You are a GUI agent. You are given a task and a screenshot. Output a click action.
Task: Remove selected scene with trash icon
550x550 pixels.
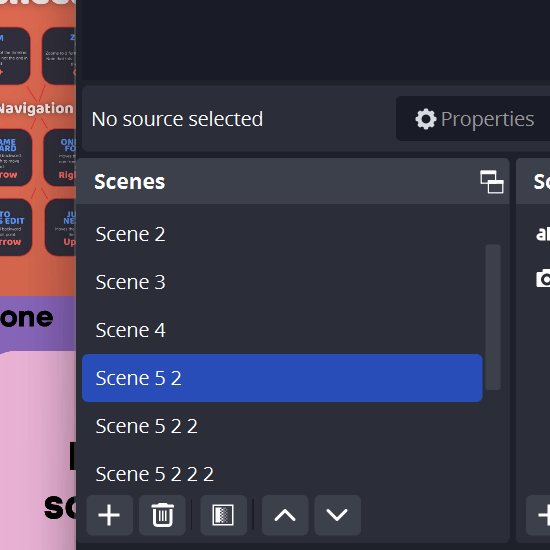coord(162,515)
